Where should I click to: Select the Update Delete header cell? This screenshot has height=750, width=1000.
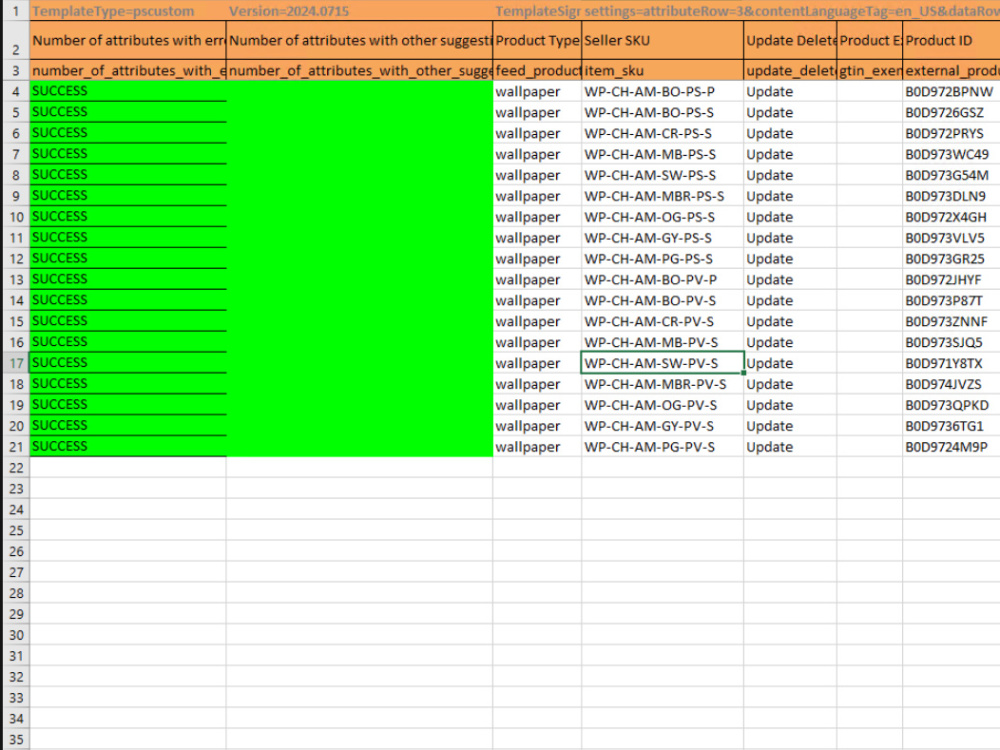(x=790, y=40)
